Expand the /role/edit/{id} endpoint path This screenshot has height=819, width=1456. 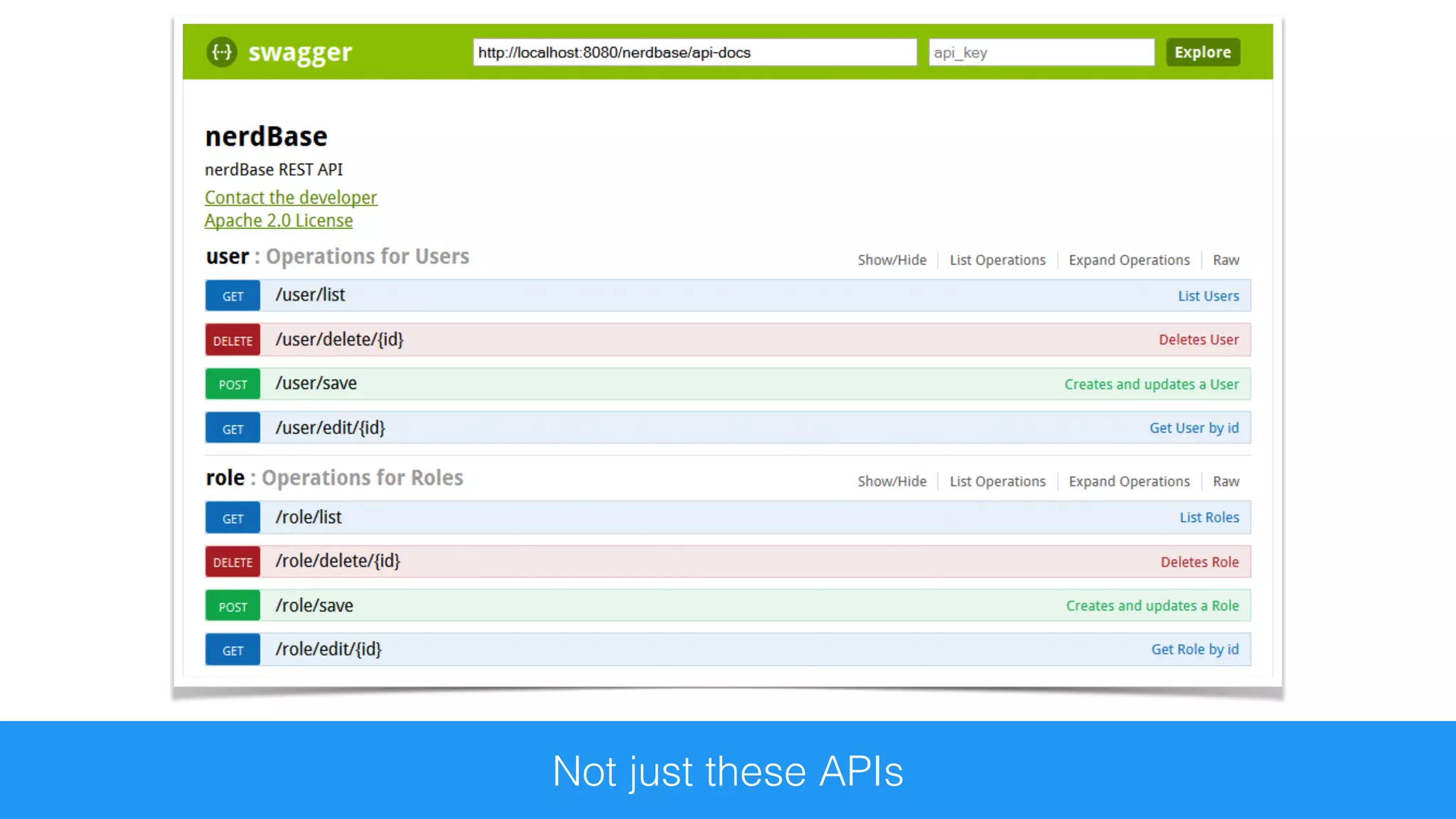point(328,649)
